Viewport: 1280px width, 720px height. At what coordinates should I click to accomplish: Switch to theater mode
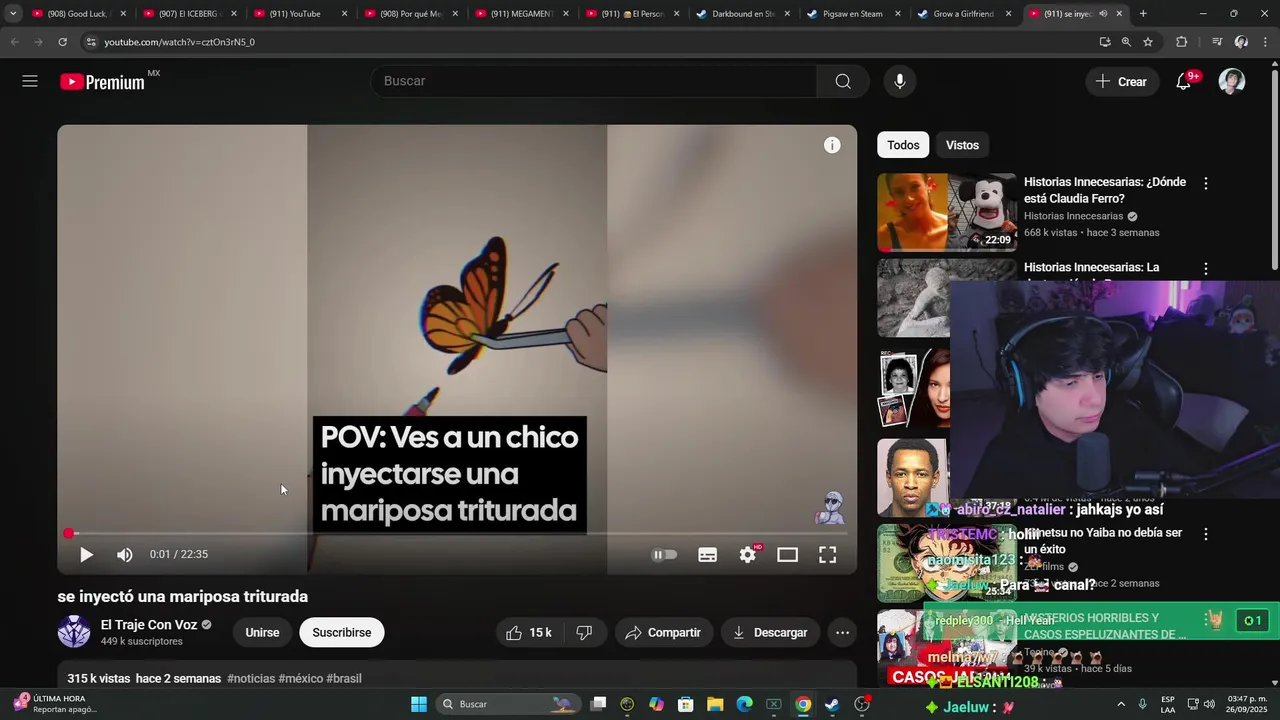tap(788, 554)
